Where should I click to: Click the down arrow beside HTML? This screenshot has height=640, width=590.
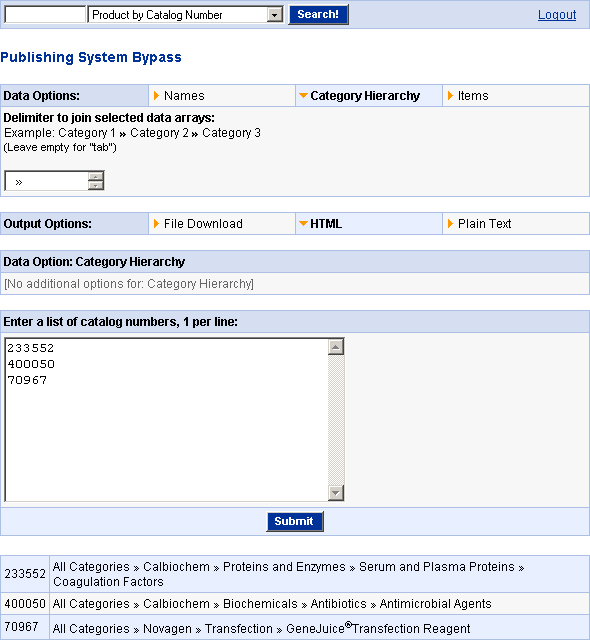[x=303, y=224]
